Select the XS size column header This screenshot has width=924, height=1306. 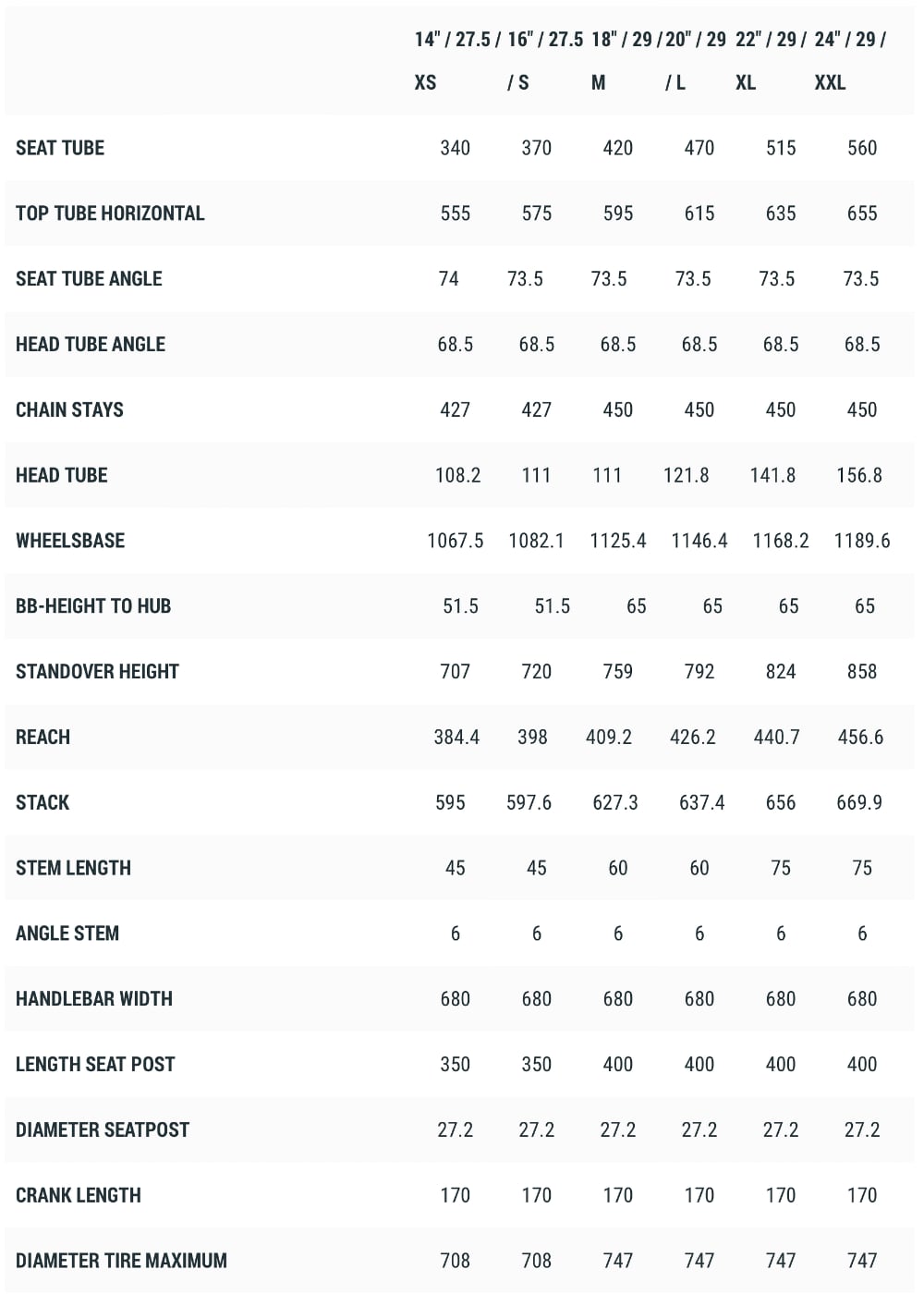(x=455, y=61)
